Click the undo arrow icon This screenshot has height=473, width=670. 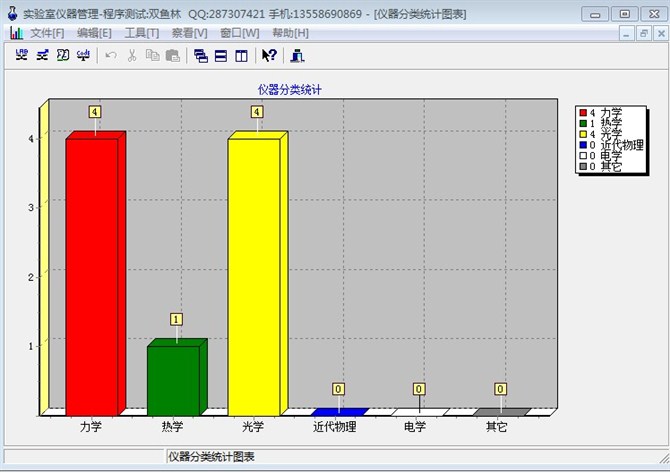(111, 56)
